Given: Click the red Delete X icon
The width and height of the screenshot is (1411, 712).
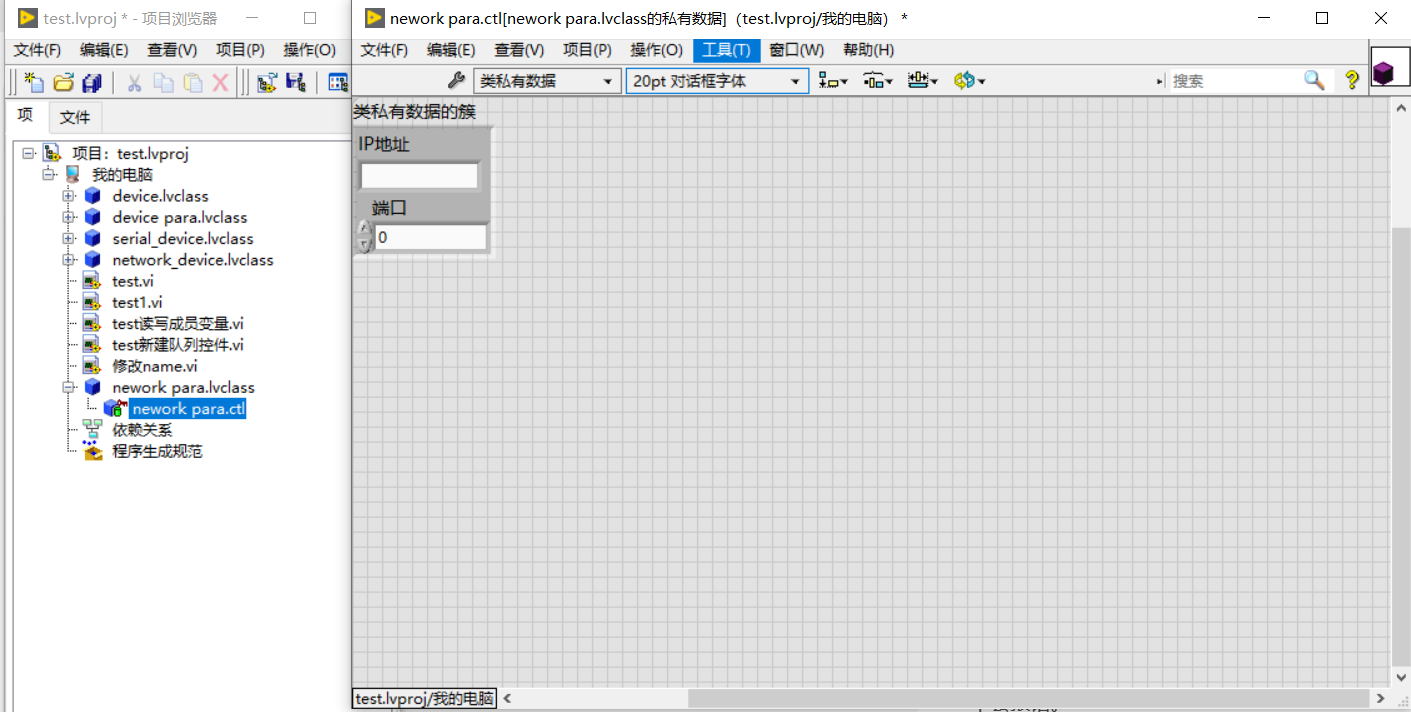Looking at the screenshot, I should click(x=221, y=83).
